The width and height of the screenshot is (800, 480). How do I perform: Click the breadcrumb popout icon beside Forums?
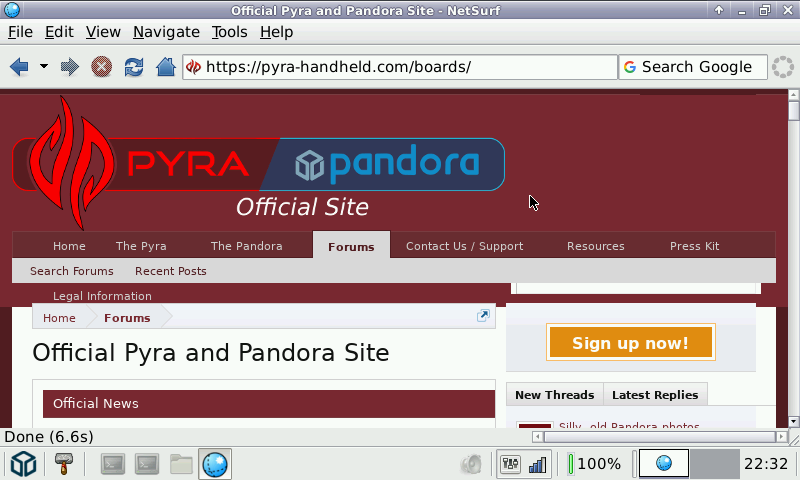483,316
